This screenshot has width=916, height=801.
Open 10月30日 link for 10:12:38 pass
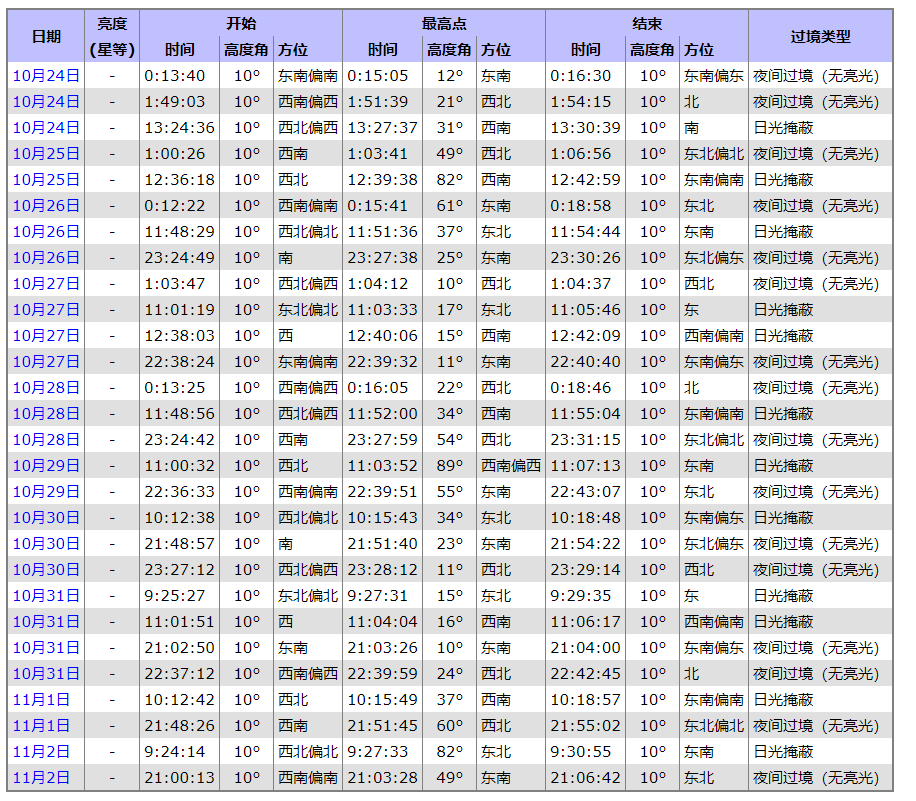click(46, 518)
